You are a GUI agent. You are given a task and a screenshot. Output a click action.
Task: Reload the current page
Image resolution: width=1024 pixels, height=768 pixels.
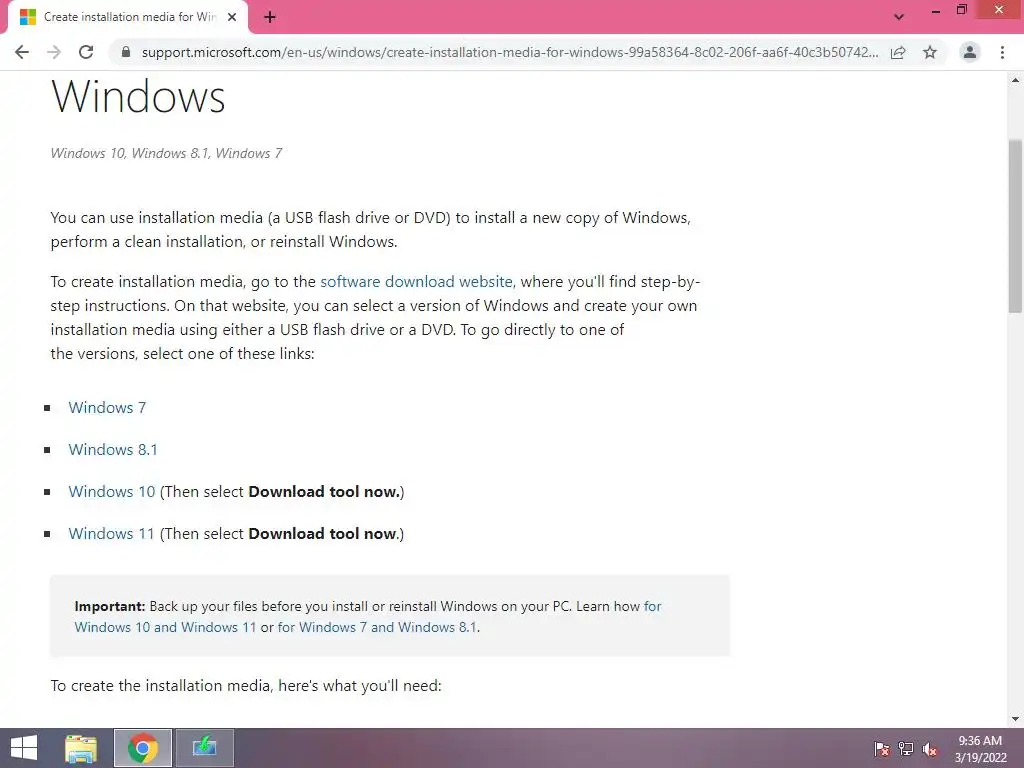pos(86,52)
